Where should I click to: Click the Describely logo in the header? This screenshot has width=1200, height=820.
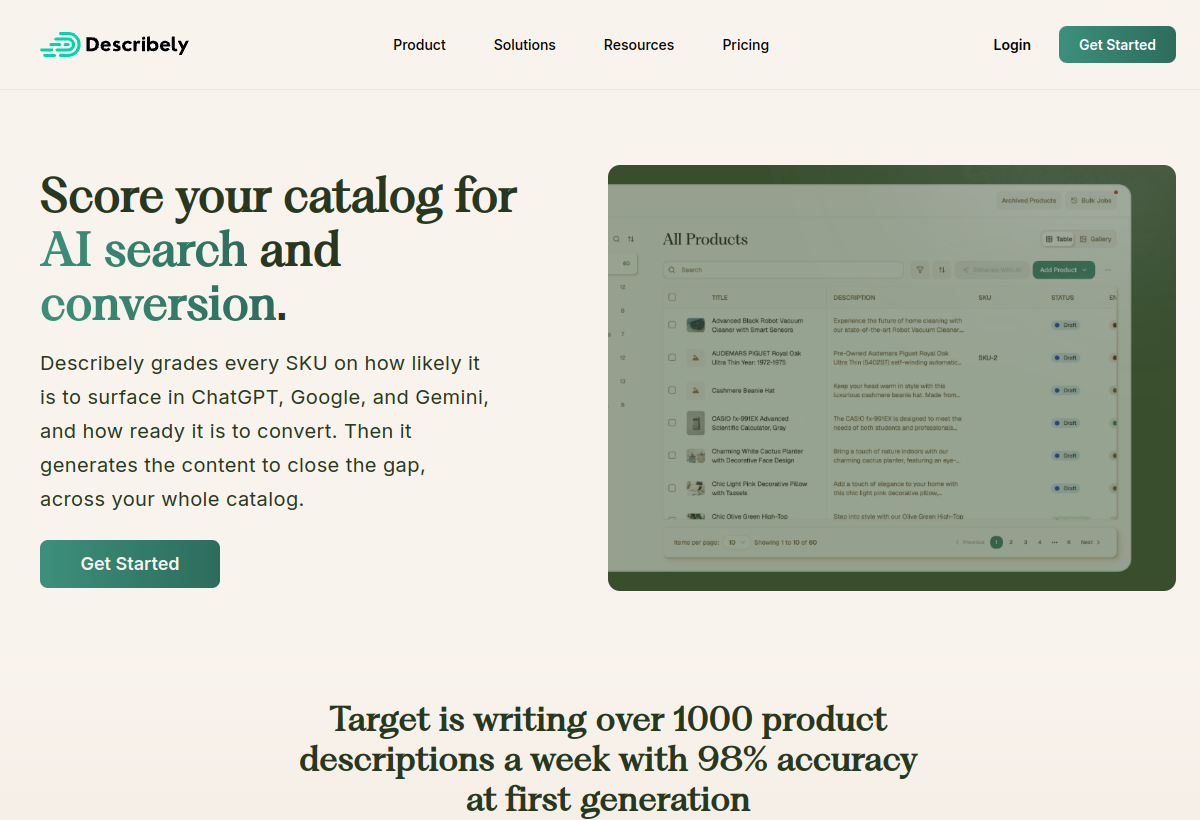114,44
